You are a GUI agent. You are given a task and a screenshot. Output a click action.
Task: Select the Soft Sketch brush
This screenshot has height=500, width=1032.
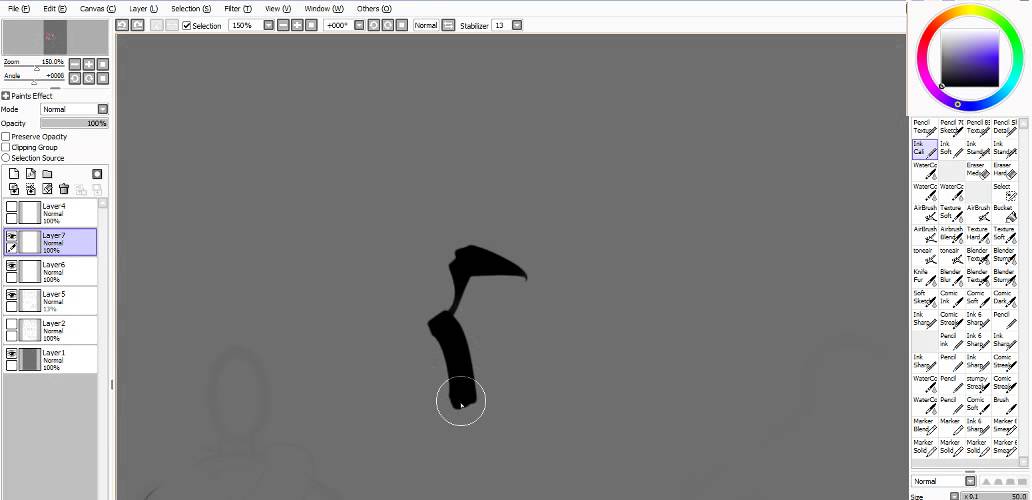tap(925, 298)
